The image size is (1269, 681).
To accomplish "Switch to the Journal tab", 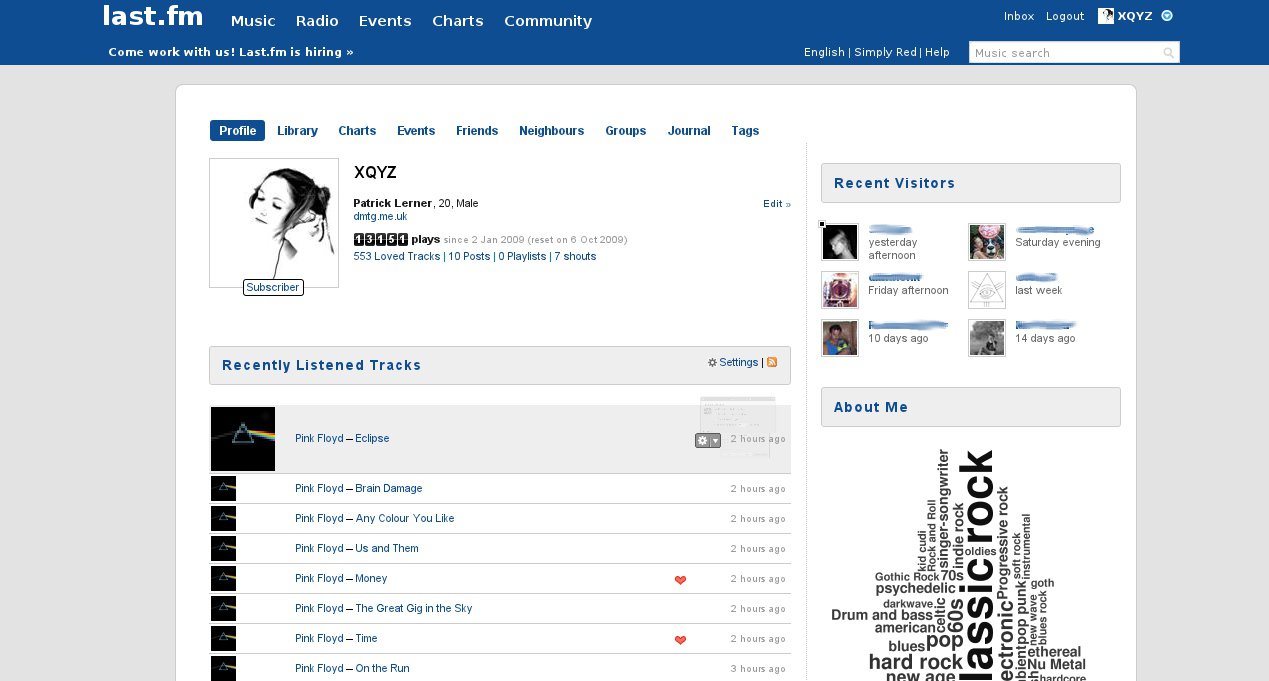I will coord(689,131).
